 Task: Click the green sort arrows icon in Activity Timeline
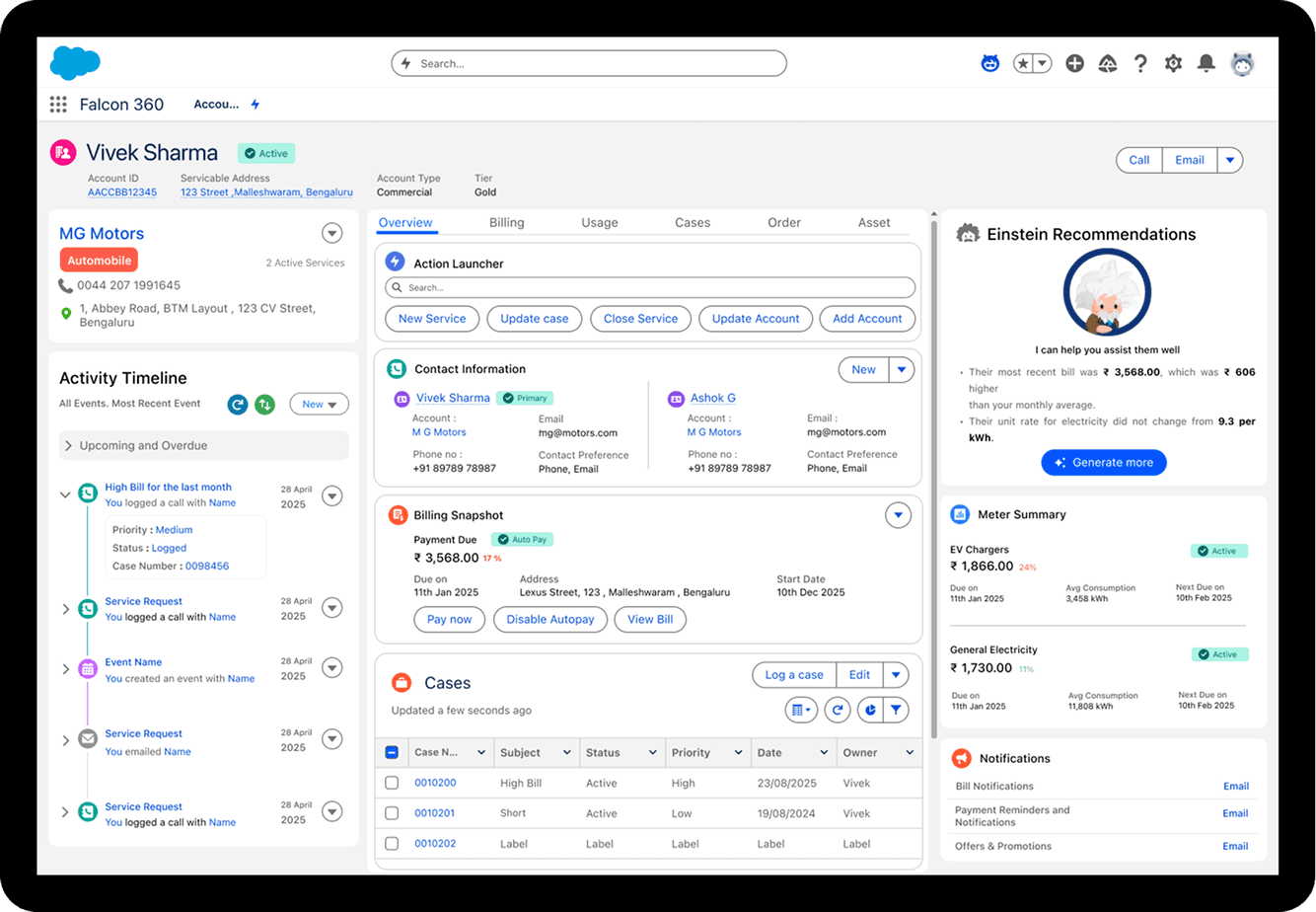point(264,404)
